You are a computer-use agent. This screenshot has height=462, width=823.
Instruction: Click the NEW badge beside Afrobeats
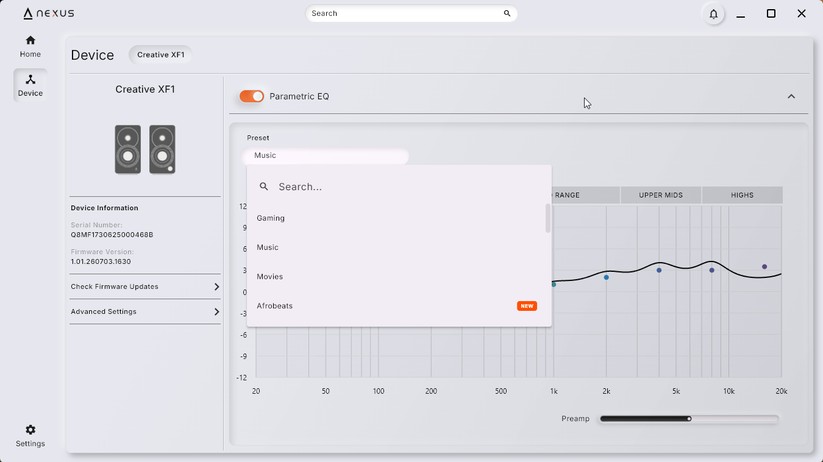click(526, 306)
